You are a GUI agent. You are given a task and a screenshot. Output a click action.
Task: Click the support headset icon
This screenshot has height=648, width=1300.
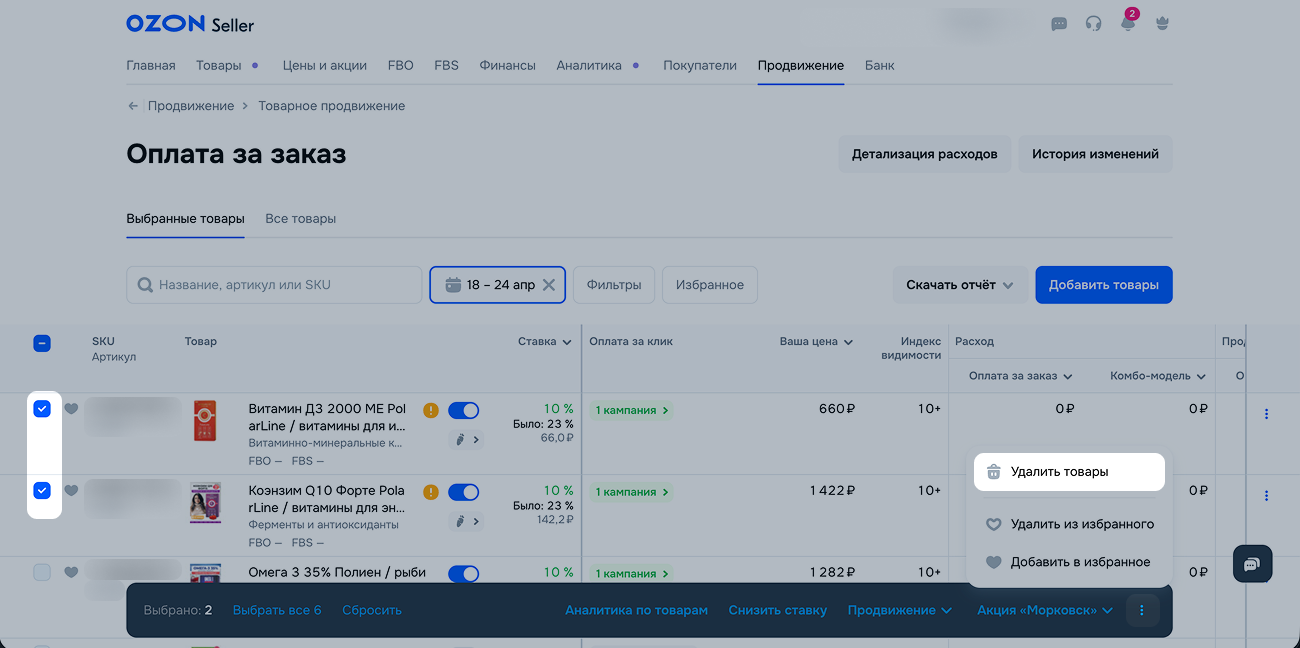(x=1093, y=24)
